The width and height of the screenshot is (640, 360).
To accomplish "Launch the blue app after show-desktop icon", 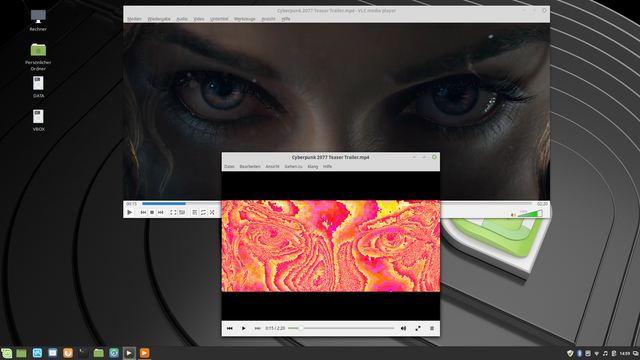I will click(37, 353).
